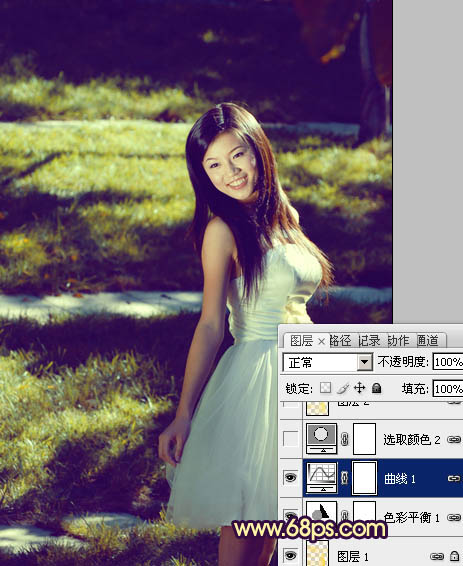Switch to the 通道 tab
The height and width of the screenshot is (566, 463).
point(428,340)
